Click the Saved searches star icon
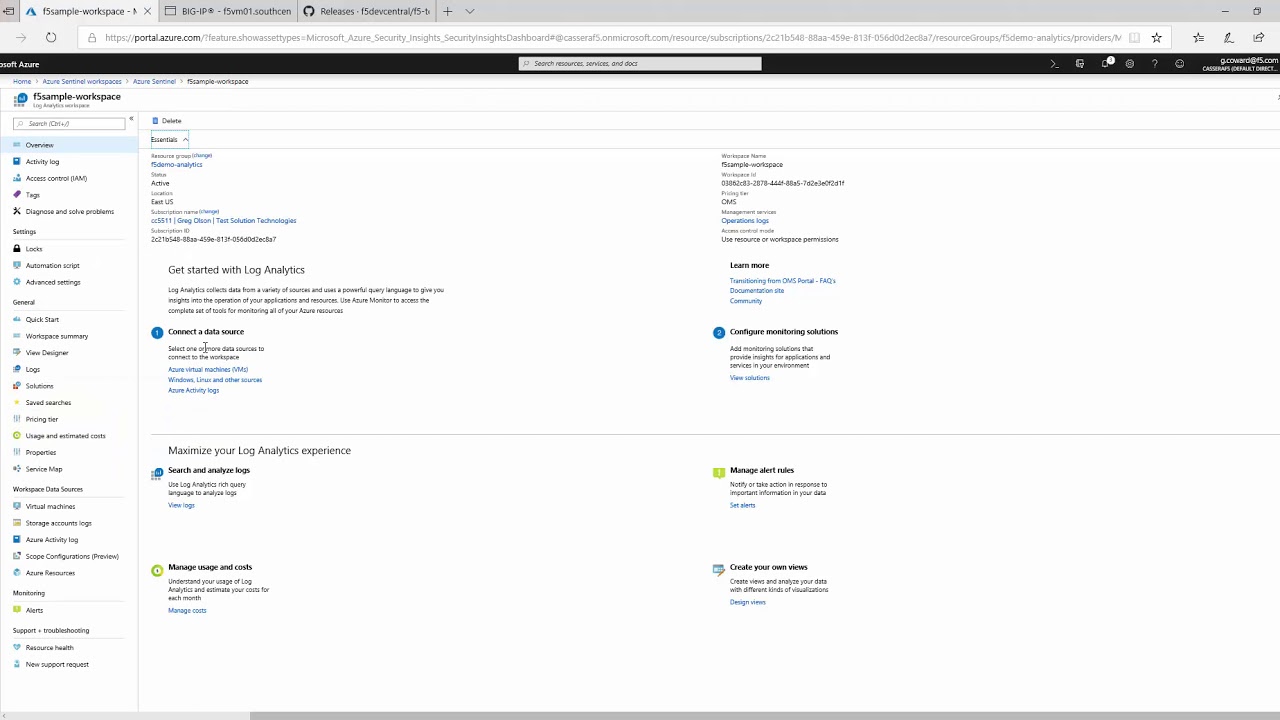 17,402
